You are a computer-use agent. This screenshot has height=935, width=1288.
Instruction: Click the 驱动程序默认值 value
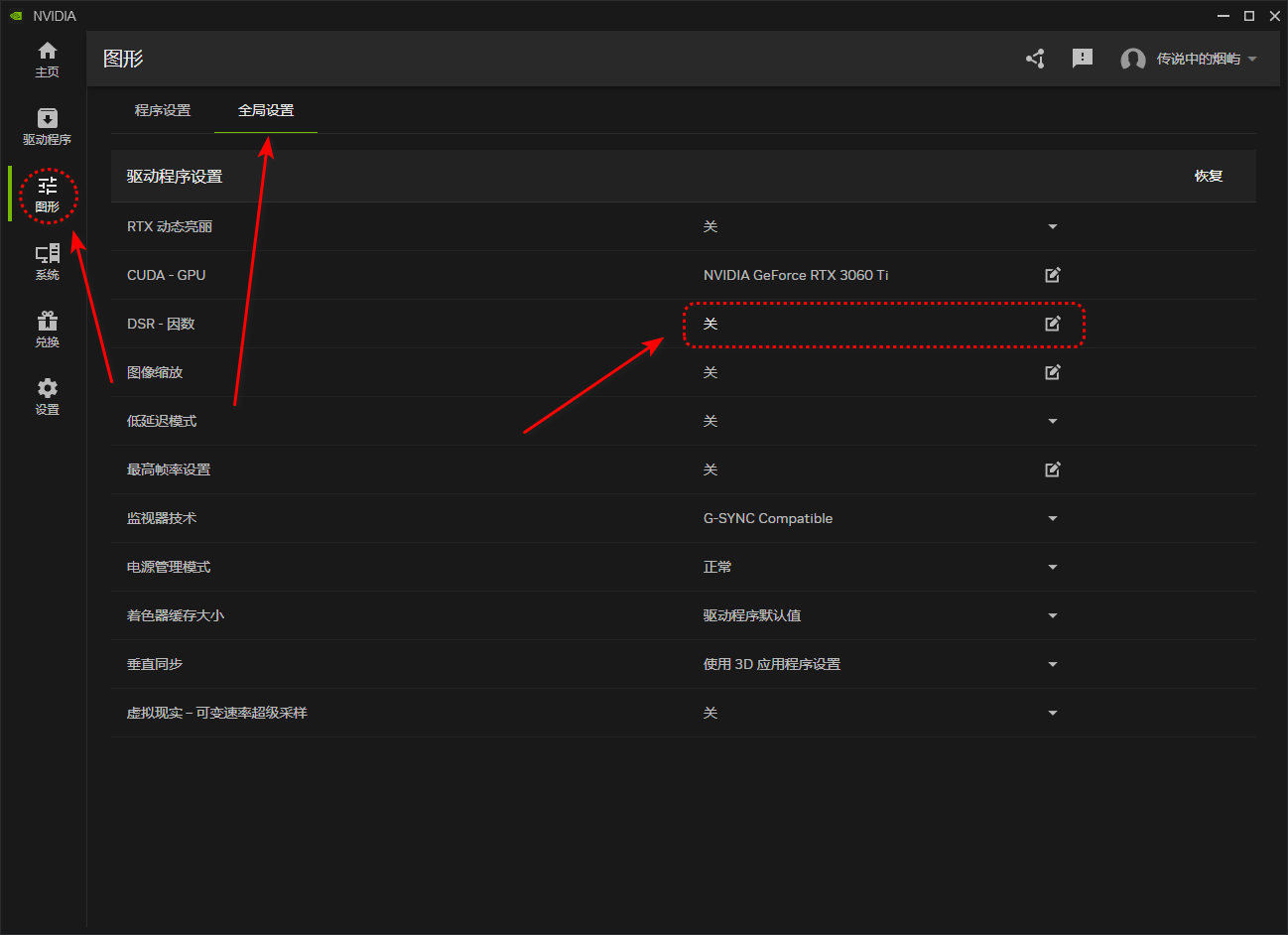click(752, 615)
